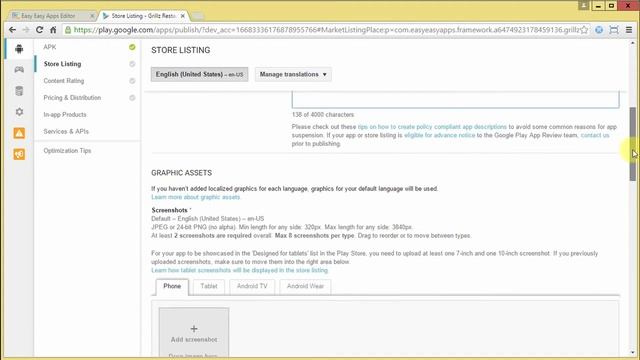Open a new browser tab
Viewport: 640px width, 360px height.
(198, 16)
